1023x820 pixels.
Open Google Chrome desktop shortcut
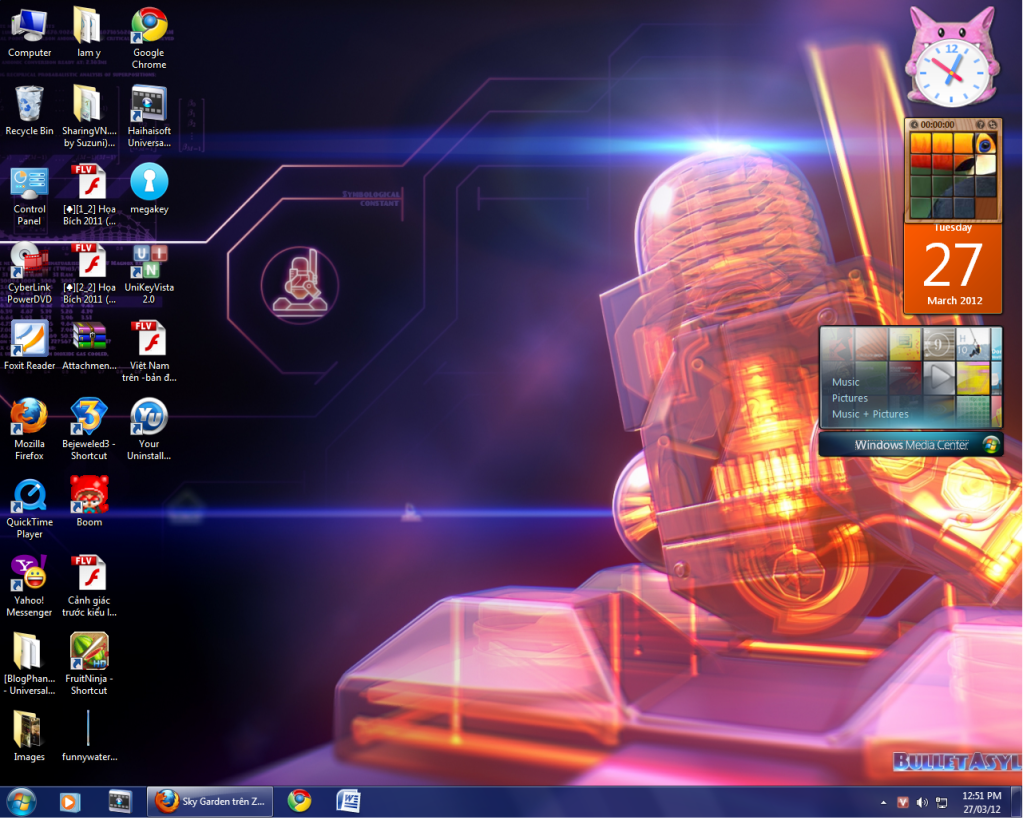coord(149,26)
